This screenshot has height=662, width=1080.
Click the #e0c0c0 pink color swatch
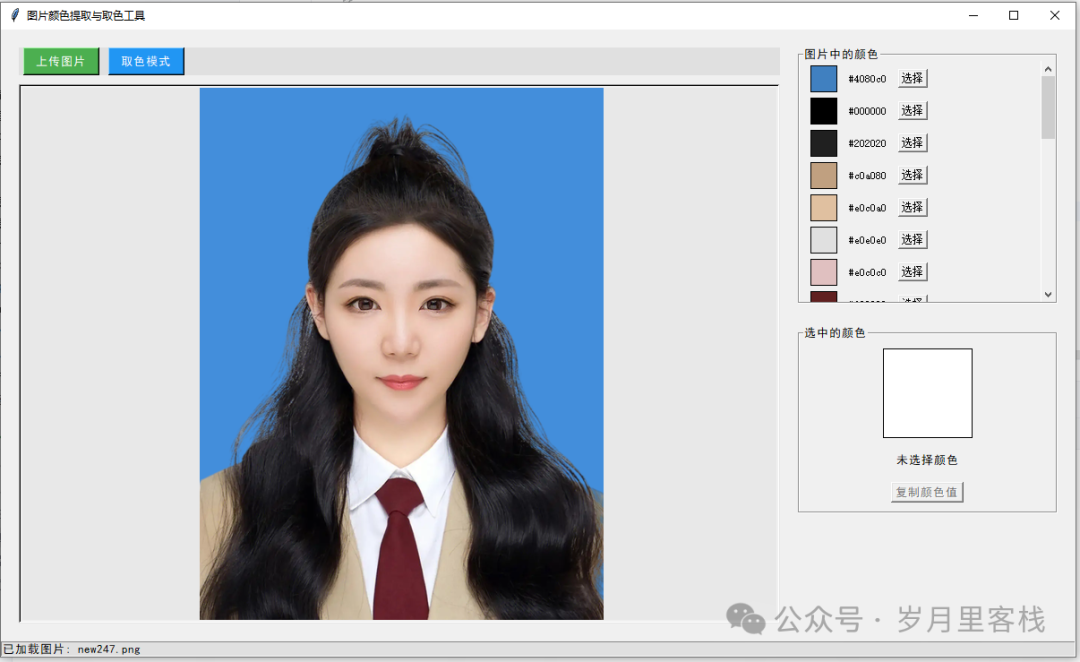tap(824, 273)
